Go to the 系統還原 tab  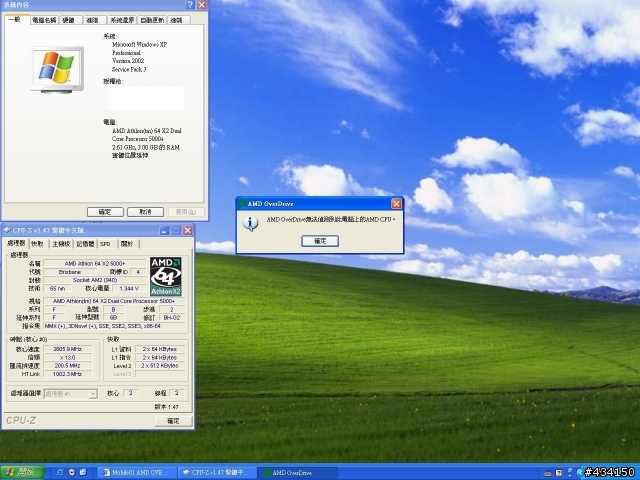click(122, 20)
